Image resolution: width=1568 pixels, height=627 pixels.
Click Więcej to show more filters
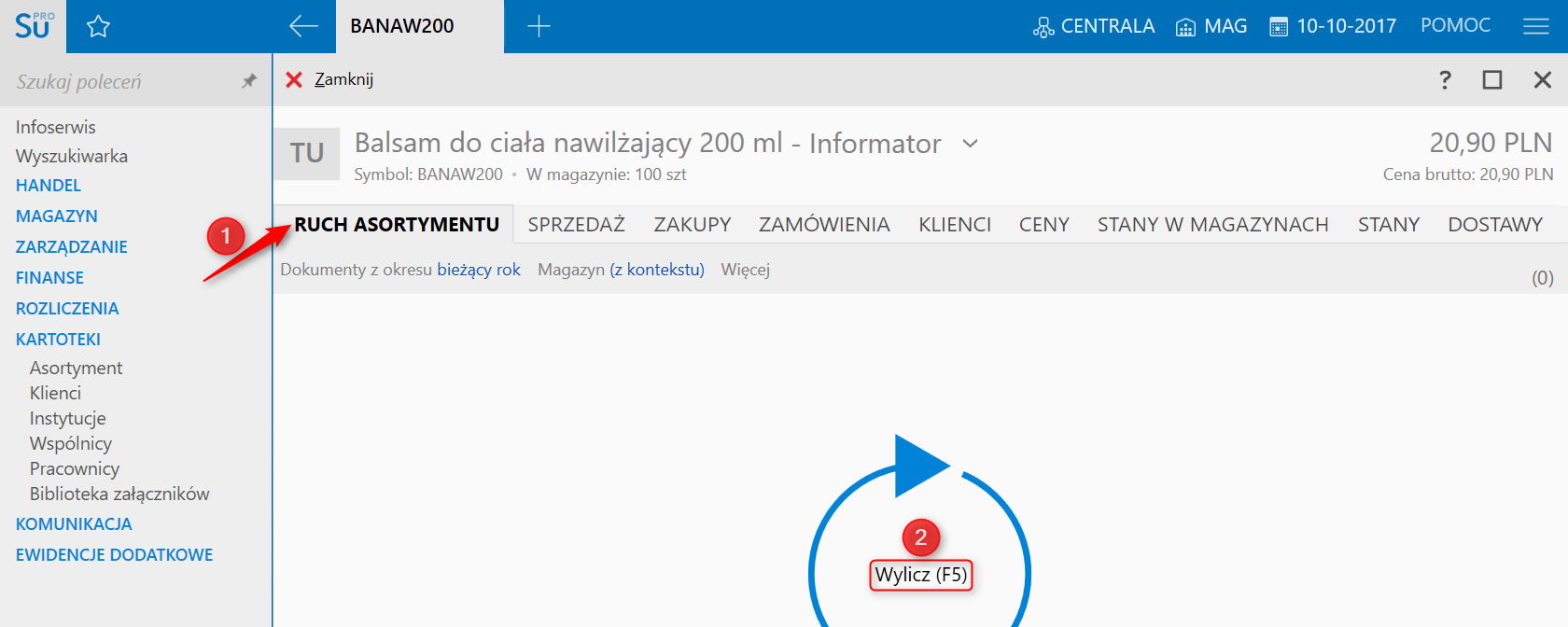point(746,270)
